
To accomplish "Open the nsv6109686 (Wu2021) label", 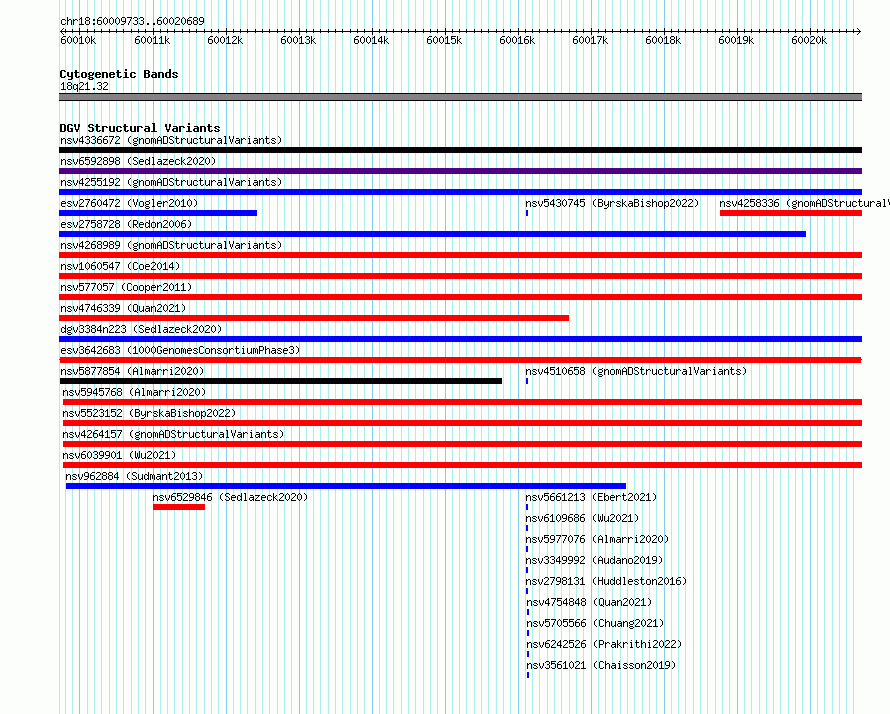I will coord(582,518).
